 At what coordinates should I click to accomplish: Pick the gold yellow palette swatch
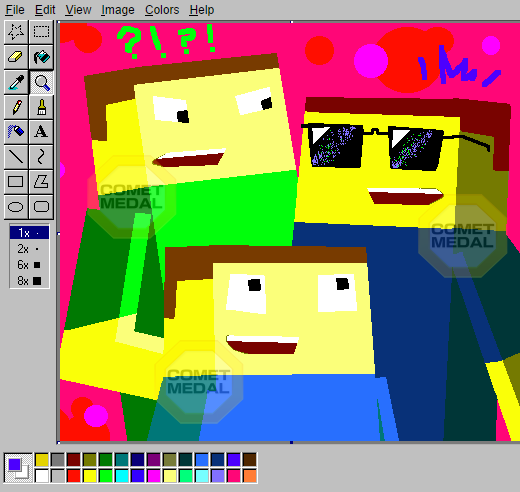pyautogui.click(x=42, y=460)
